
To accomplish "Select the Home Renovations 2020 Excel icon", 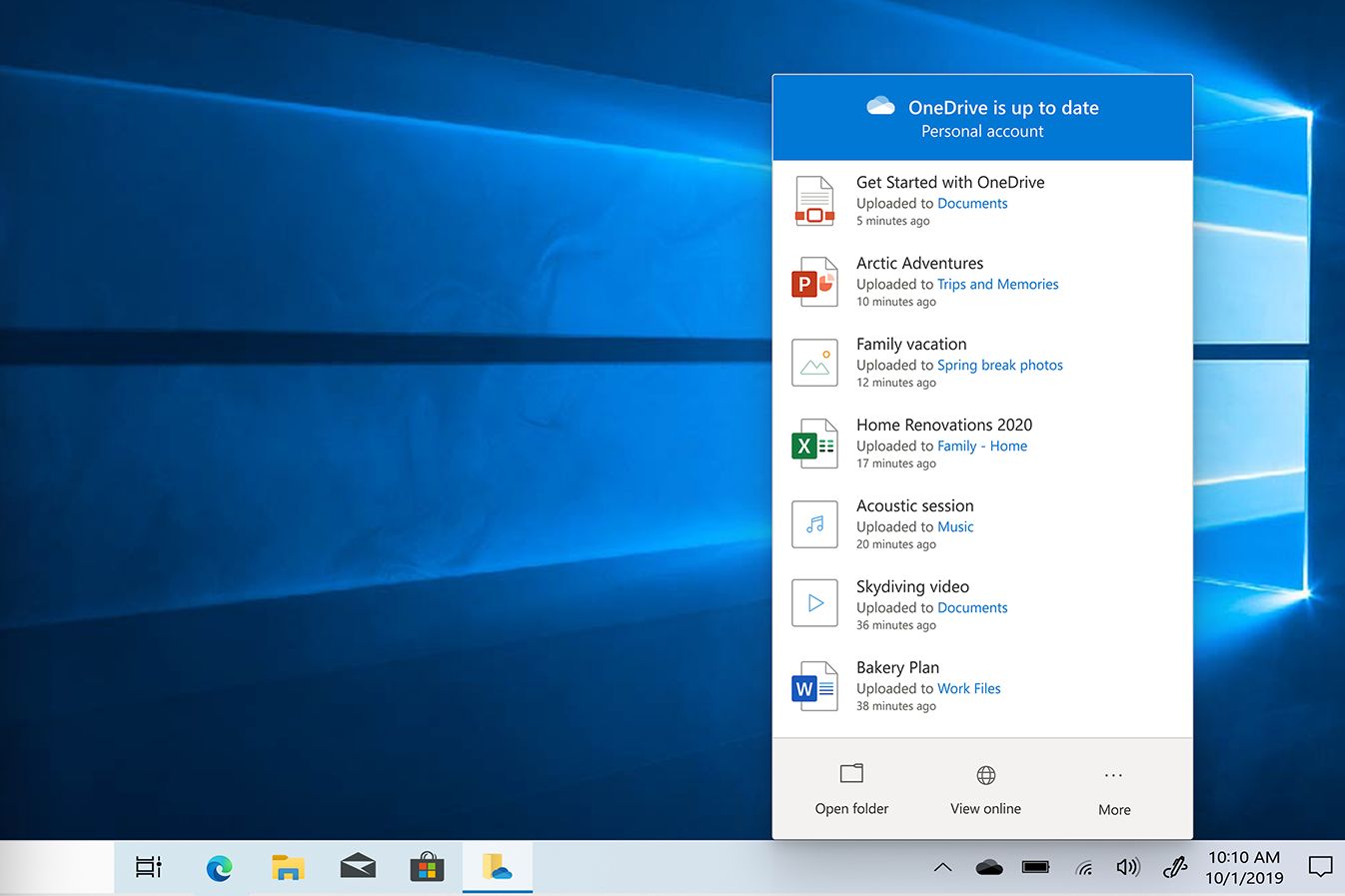I will tap(814, 444).
